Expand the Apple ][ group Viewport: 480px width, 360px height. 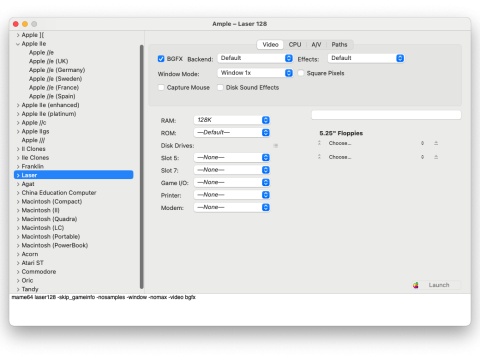18,35
